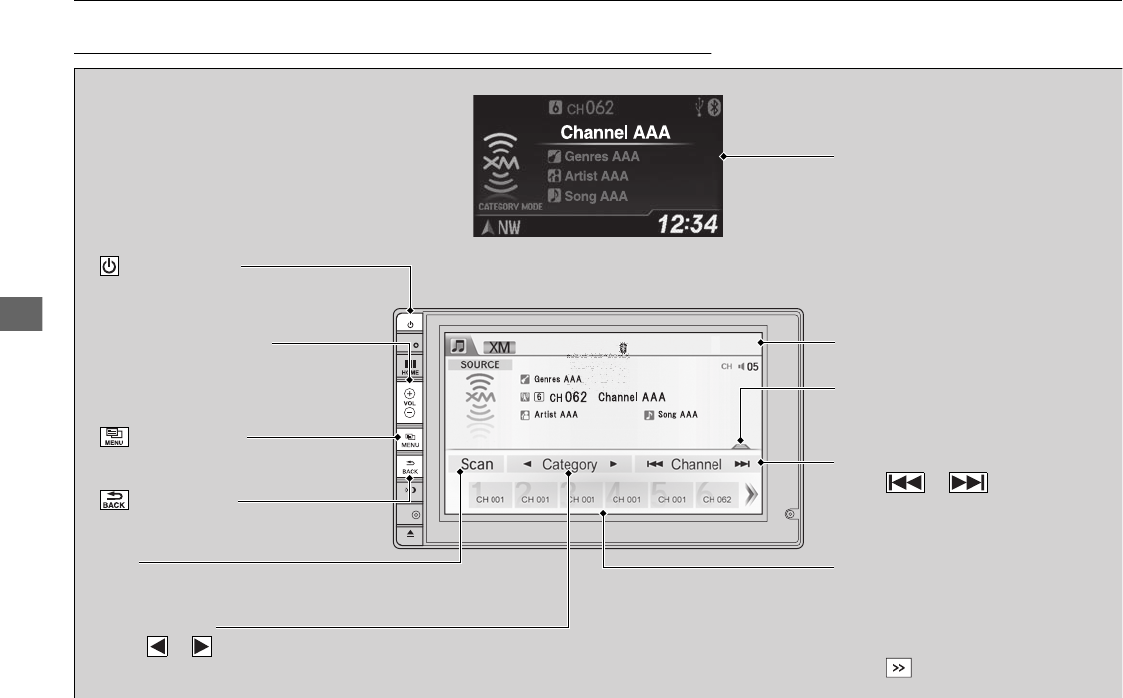Tap the 12:34 clock
1123x698 pixels.
688,225
